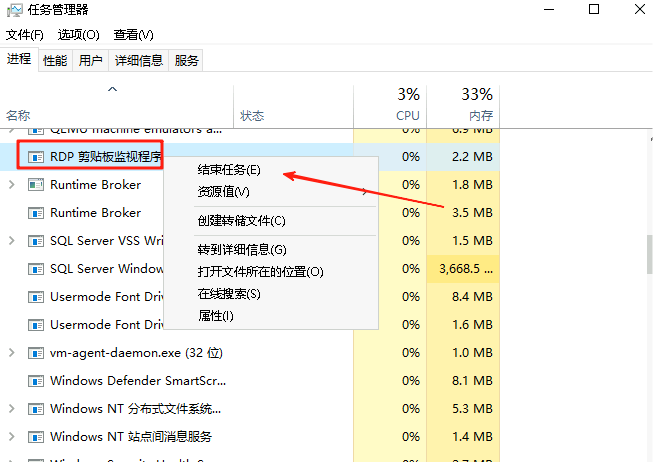Image resolution: width=653 pixels, height=462 pixels.
Task: Click the SQL Server VSS Writer process icon
Action: pyautogui.click(x=36, y=241)
